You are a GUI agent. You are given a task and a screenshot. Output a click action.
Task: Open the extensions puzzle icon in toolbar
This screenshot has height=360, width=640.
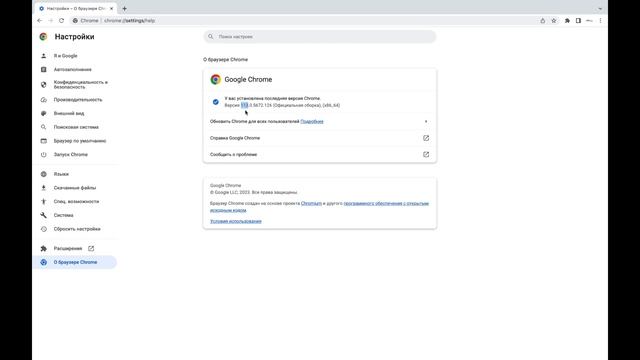567,20
